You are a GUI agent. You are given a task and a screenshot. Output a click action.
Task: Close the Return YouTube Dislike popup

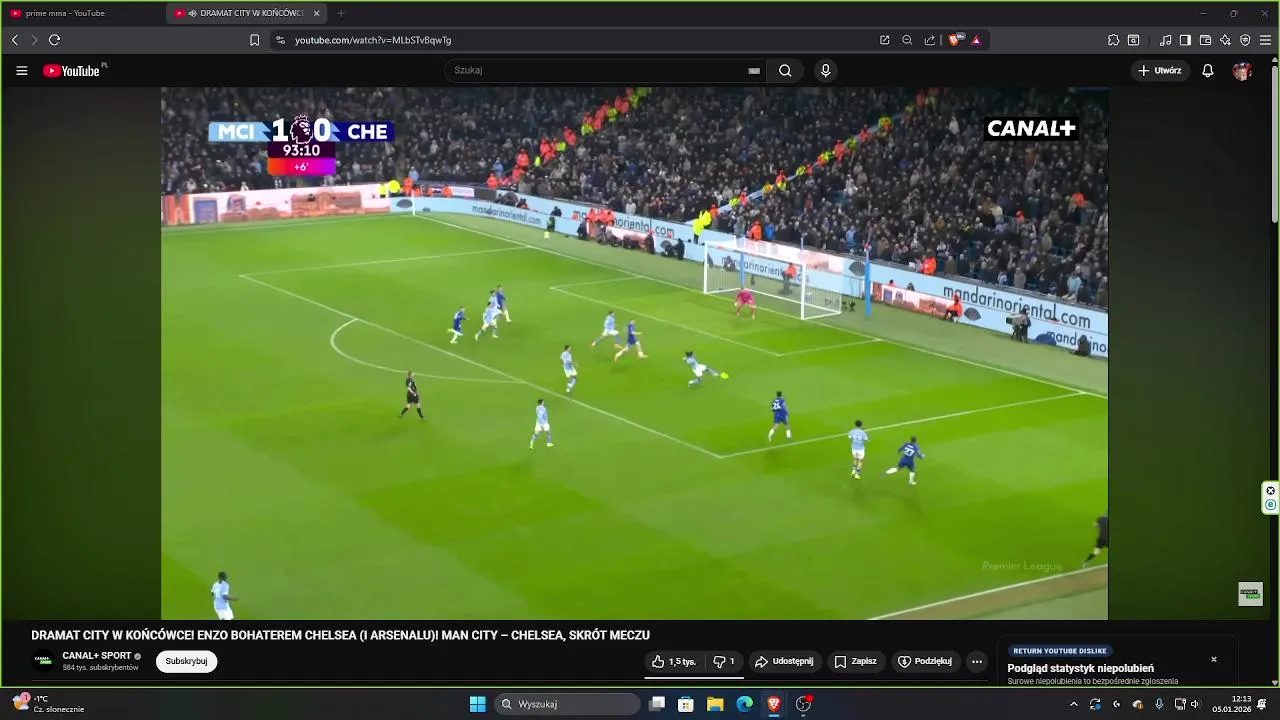pyautogui.click(x=1214, y=659)
